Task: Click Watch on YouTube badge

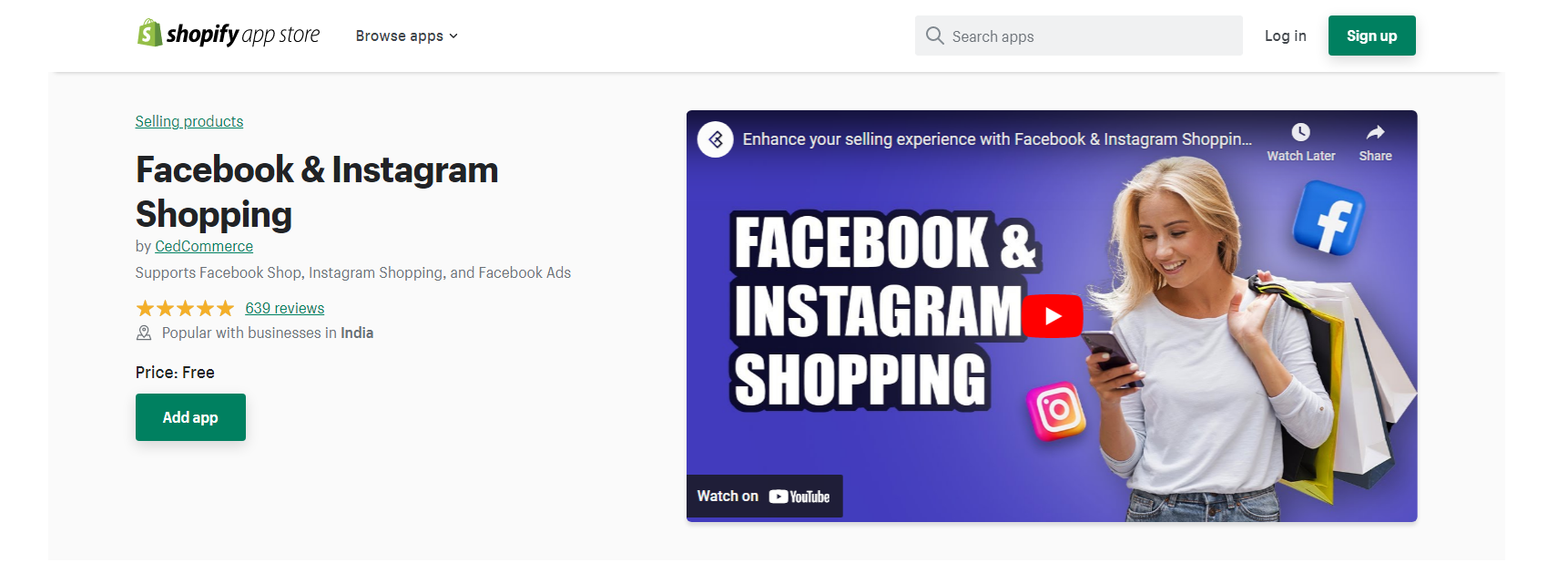Action: point(764,497)
